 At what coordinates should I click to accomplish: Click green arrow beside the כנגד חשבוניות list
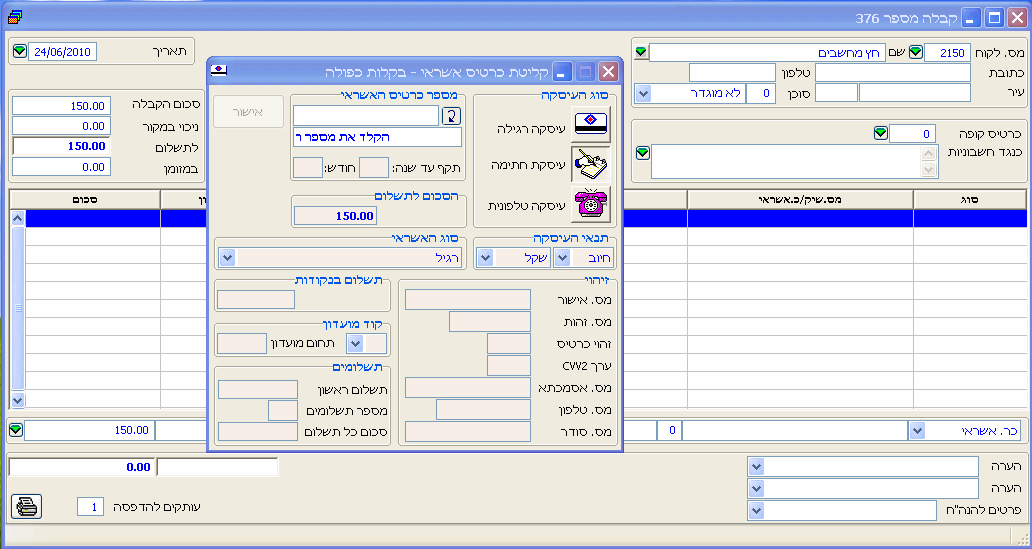[643, 153]
